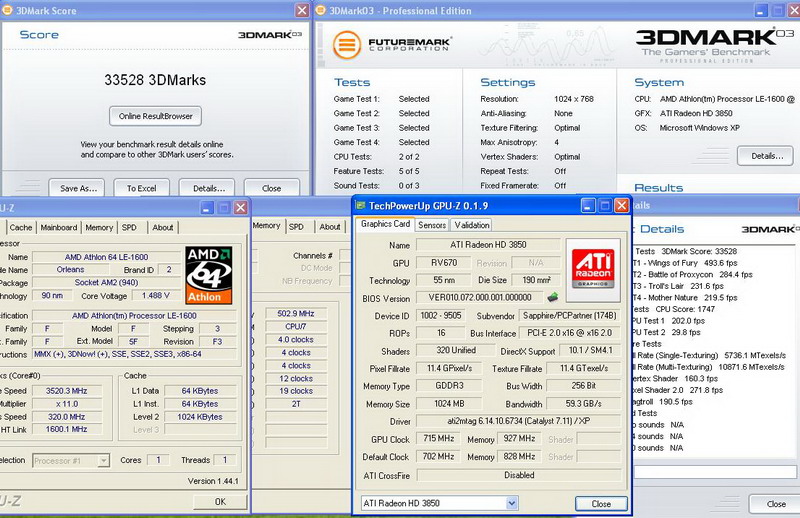
Task: Minimize the CPU-Z window
Action: tap(207, 208)
